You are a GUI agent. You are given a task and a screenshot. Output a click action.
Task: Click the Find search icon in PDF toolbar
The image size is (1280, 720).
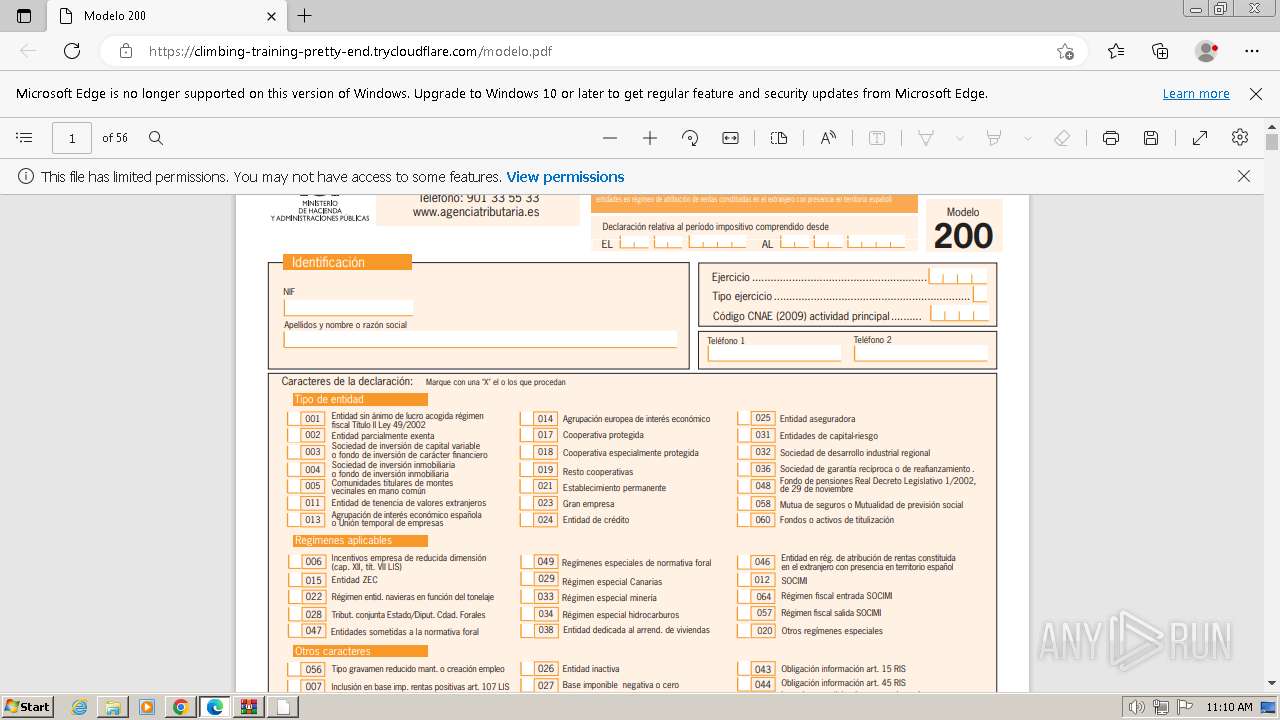tap(156, 138)
